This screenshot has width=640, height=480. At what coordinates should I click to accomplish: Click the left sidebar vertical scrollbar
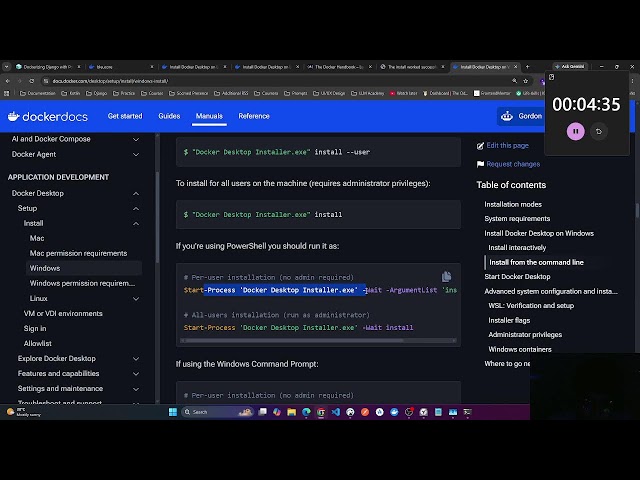[x=157, y=216]
